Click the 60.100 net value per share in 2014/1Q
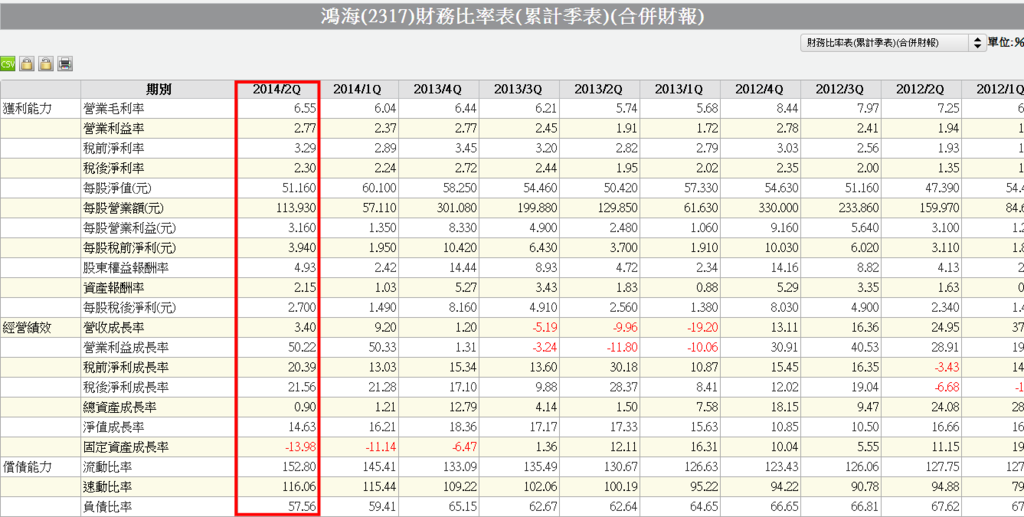The height and width of the screenshot is (517, 1024). click(x=378, y=188)
